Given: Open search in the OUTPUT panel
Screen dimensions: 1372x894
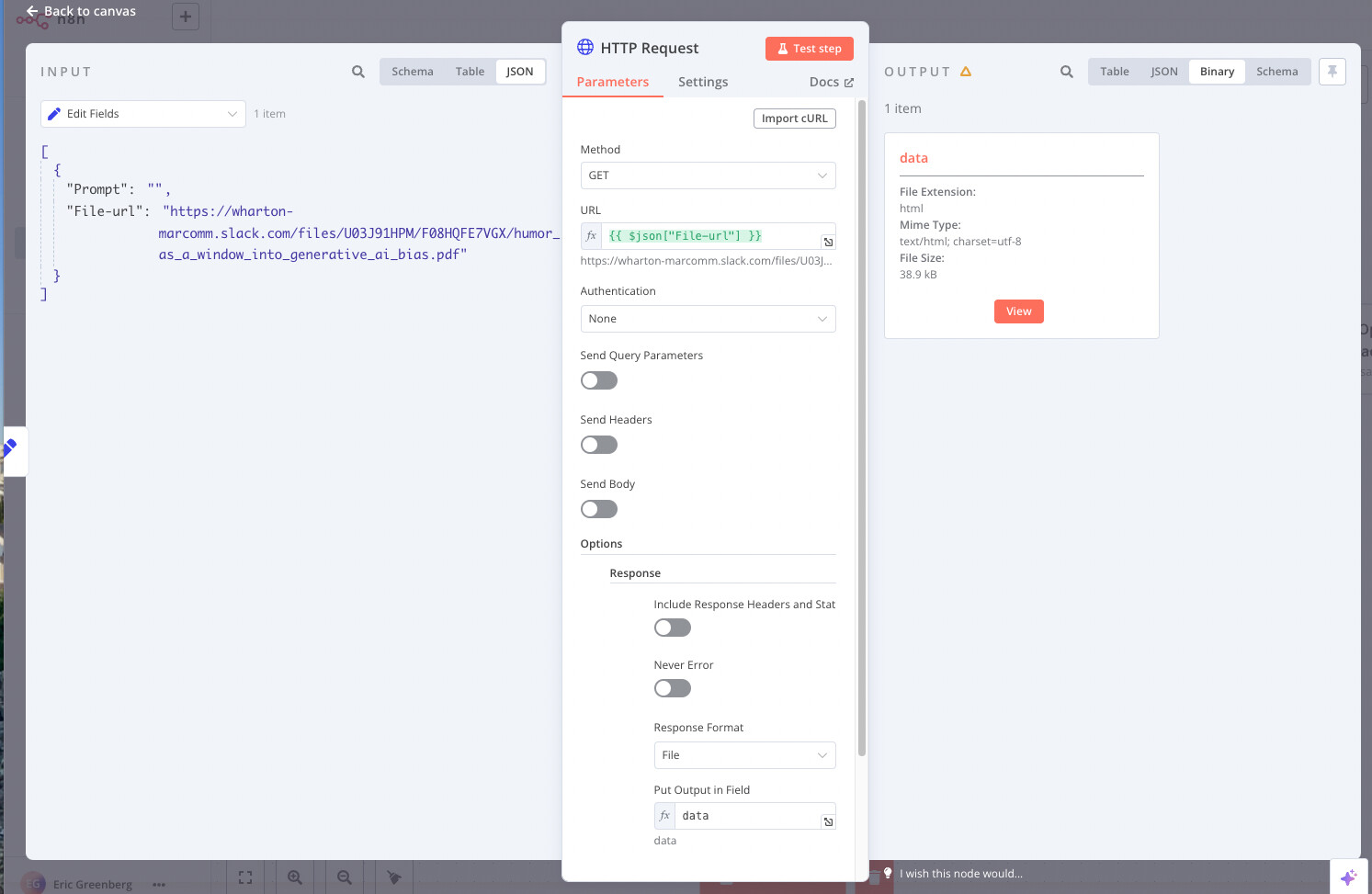Looking at the screenshot, I should click(x=1066, y=71).
